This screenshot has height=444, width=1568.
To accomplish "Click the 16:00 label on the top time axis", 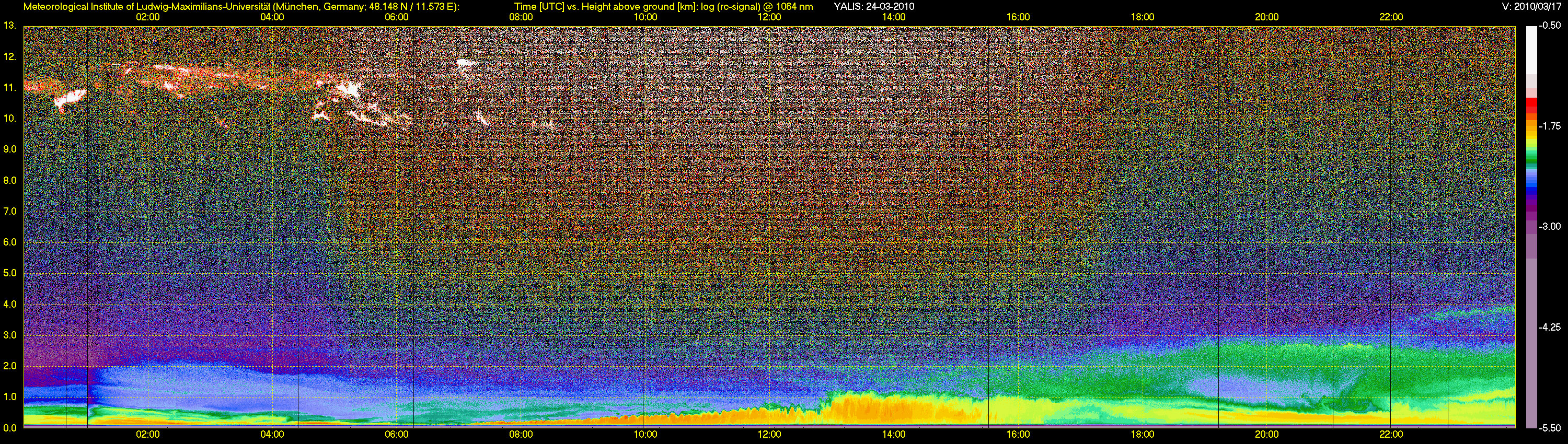I will click(1018, 17).
